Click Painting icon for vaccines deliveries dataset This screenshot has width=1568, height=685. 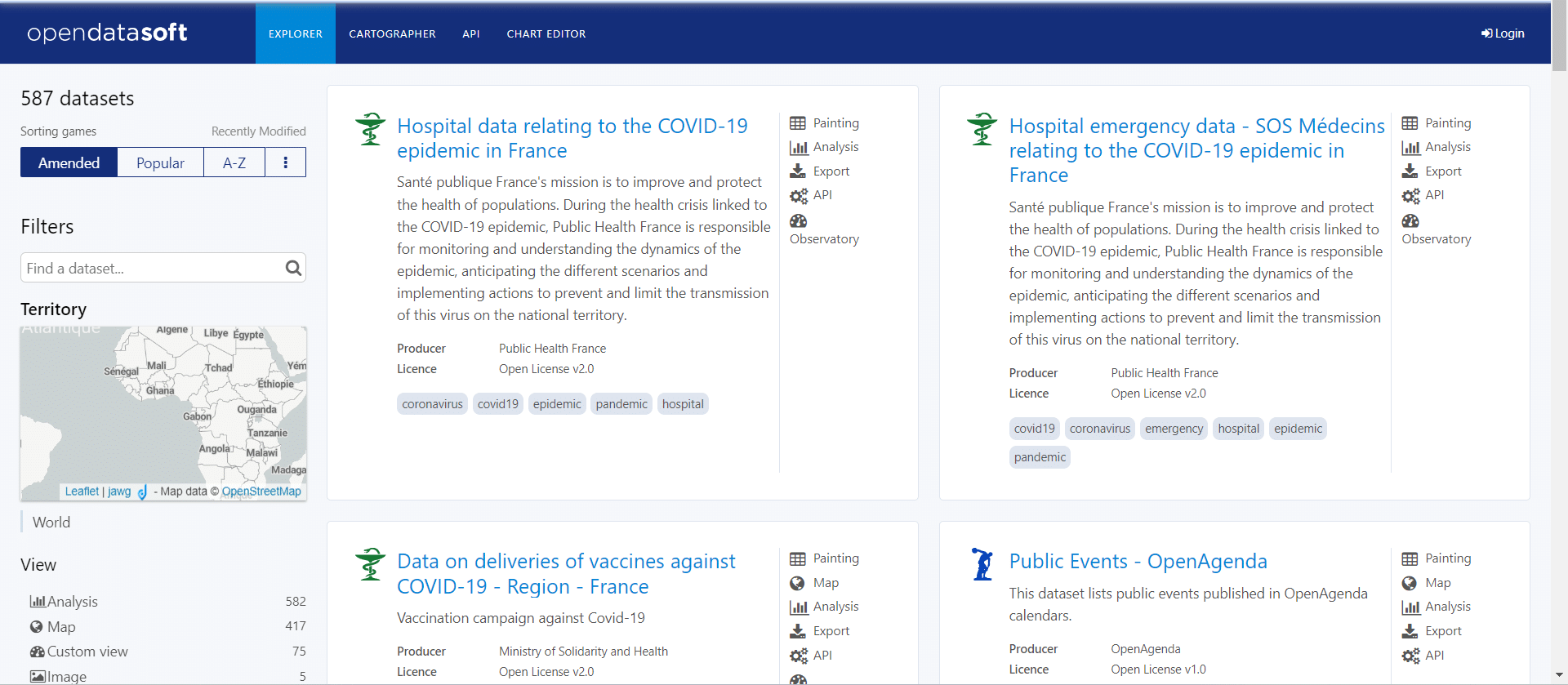tap(798, 558)
